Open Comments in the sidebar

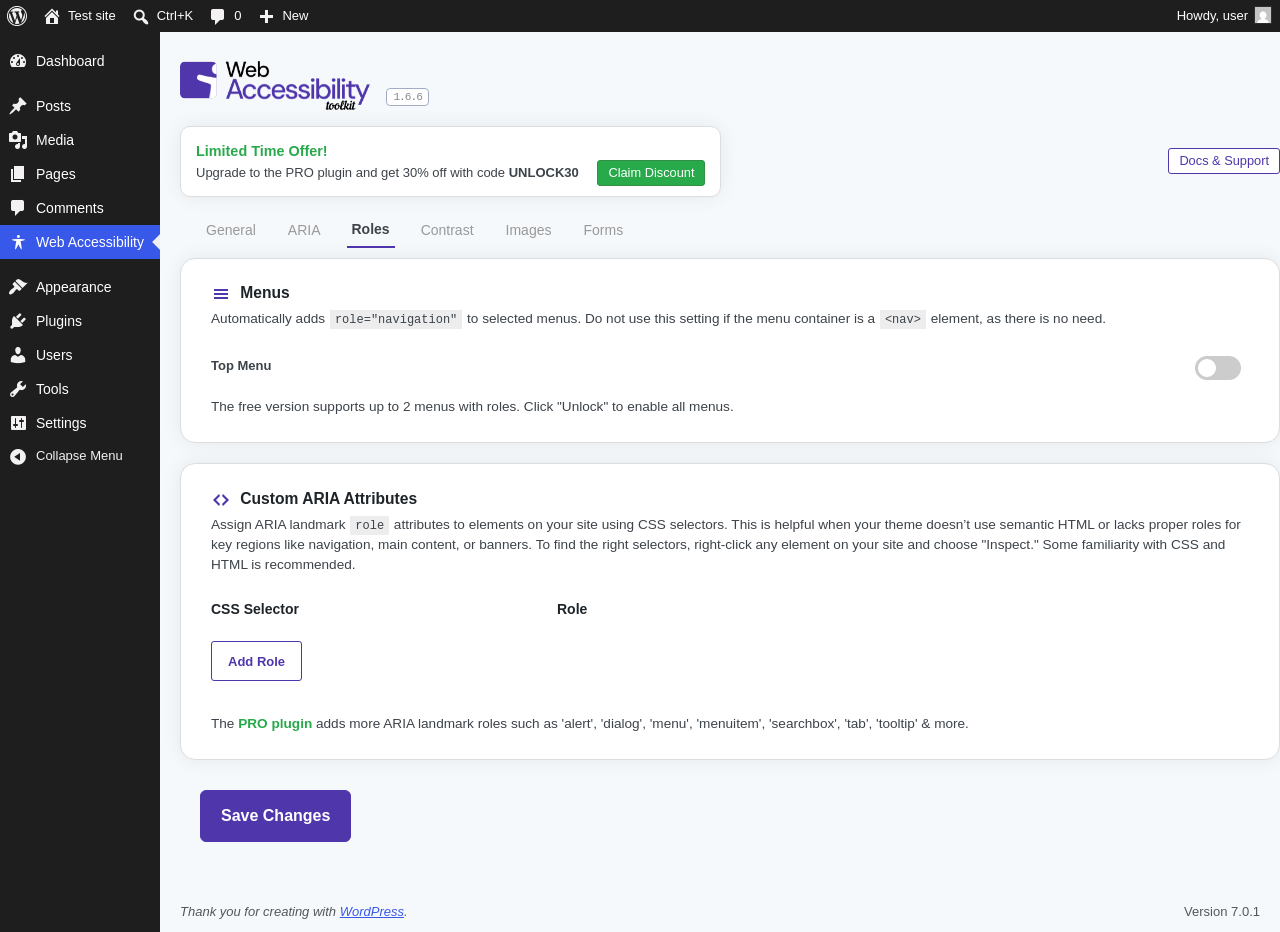[x=80, y=208]
